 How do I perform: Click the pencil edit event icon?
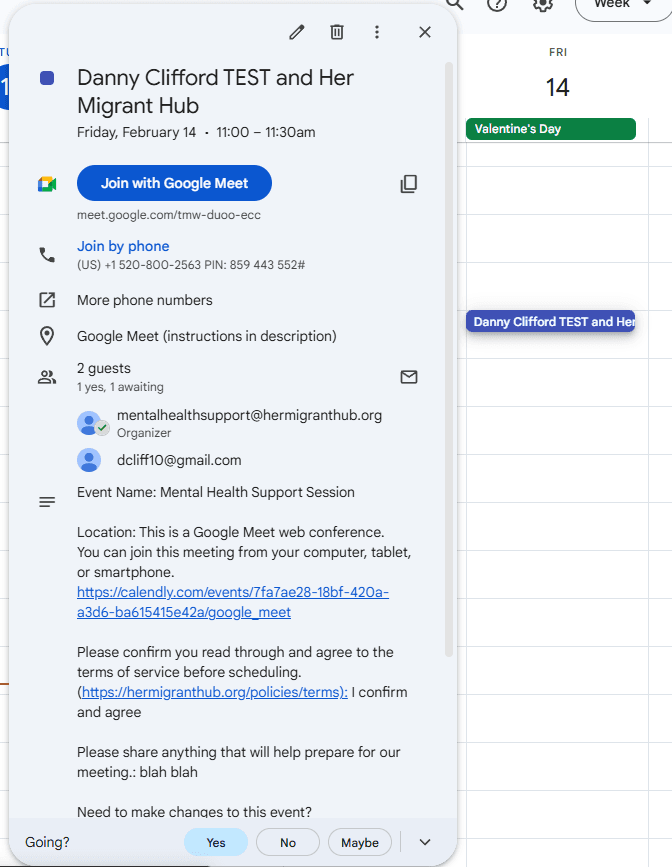coord(296,32)
